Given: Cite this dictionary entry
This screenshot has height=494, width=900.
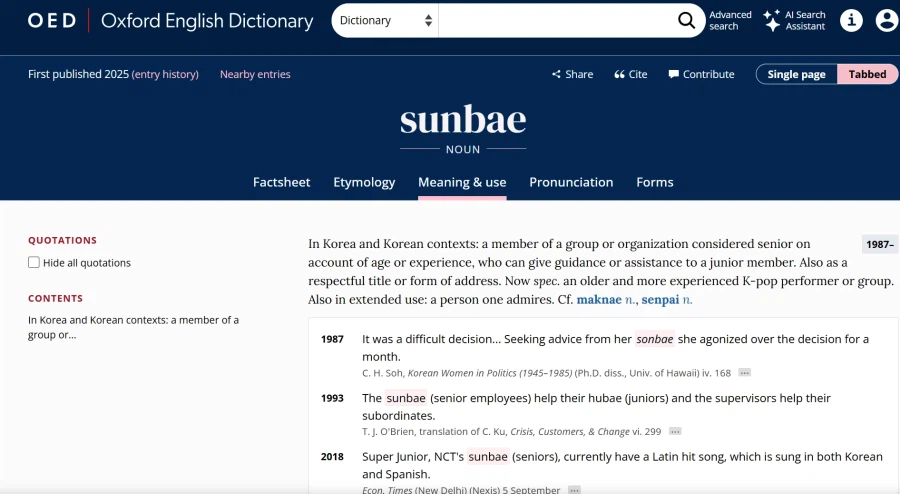Looking at the screenshot, I should pyautogui.click(x=631, y=74).
